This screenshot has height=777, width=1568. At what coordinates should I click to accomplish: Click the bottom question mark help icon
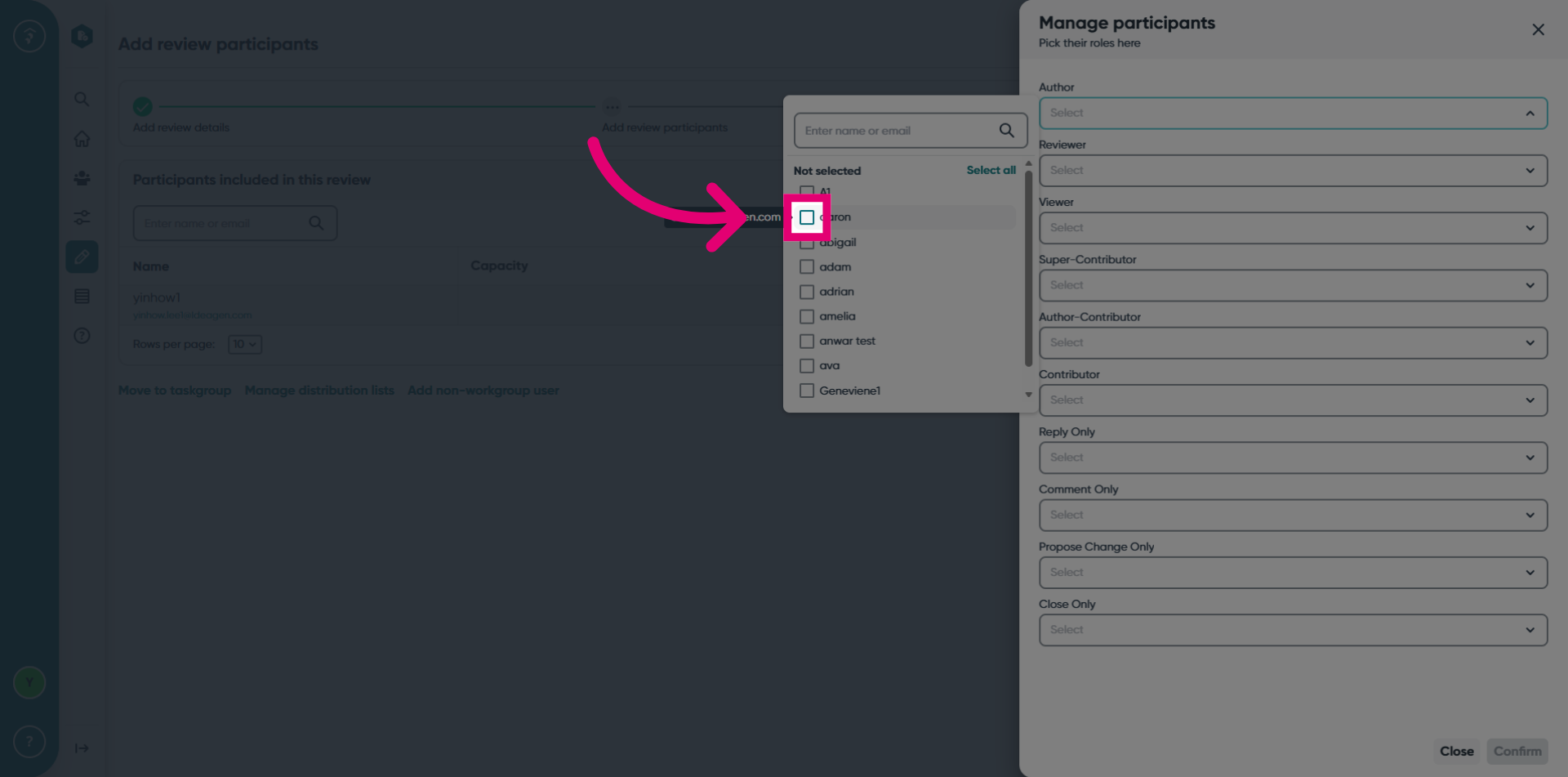[x=29, y=742]
